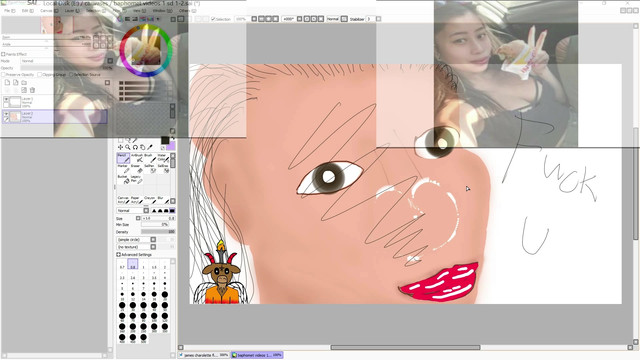Select the Crayon brush
The height and width of the screenshot is (360, 640).
point(150,200)
